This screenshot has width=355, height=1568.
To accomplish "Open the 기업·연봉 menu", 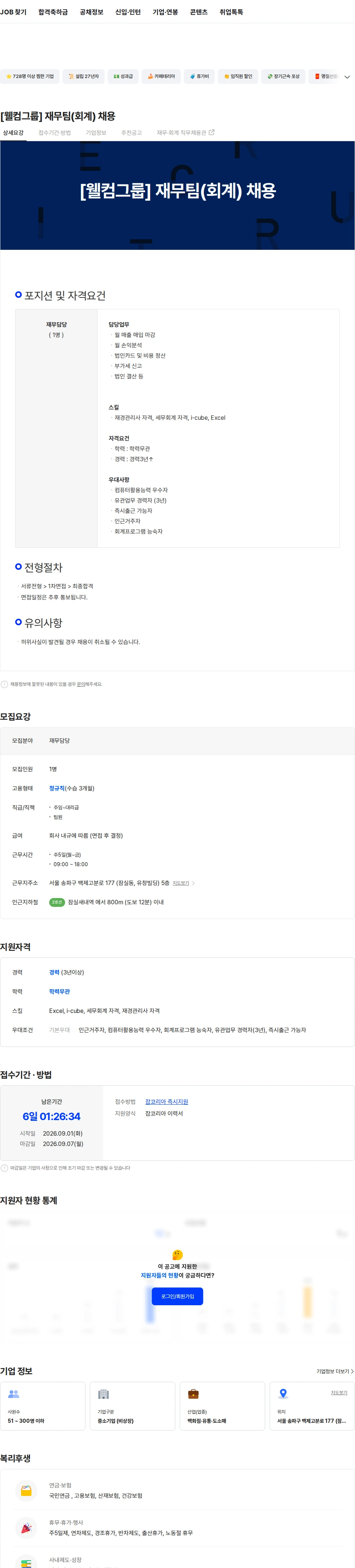I will click(165, 12).
